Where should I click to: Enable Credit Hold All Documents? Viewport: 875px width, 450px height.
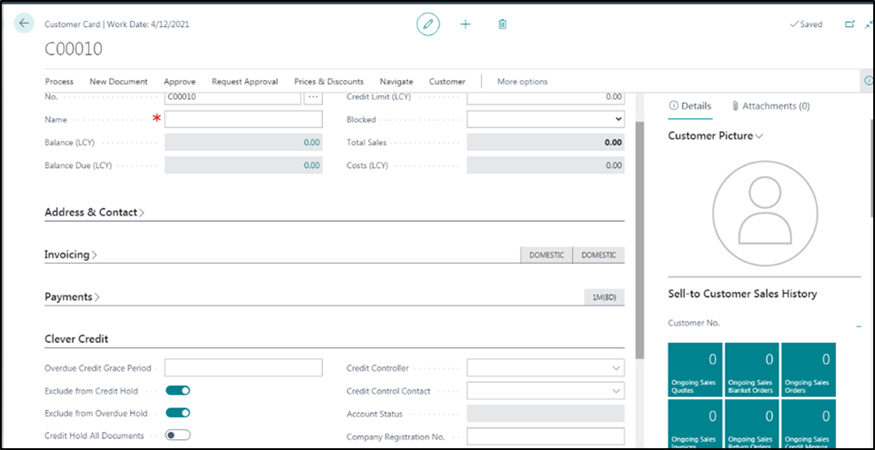(178, 435)
